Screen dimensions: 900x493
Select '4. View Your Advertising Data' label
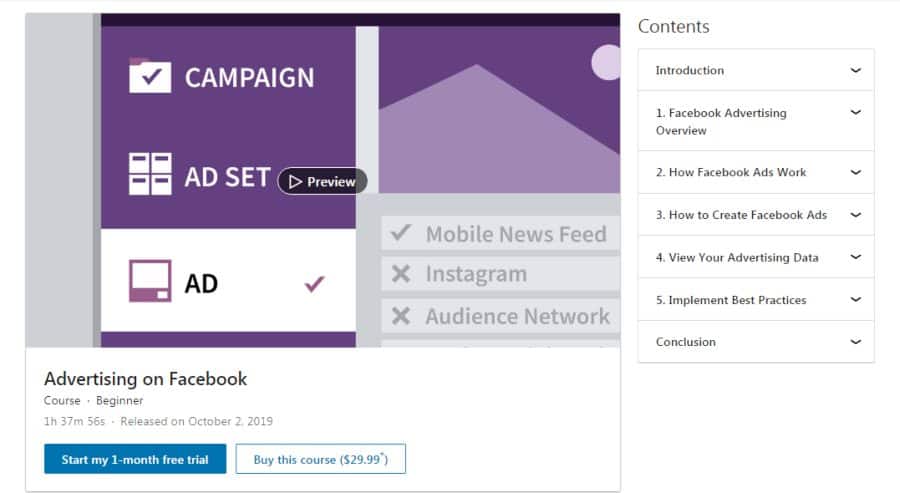(x=737, y=257)
